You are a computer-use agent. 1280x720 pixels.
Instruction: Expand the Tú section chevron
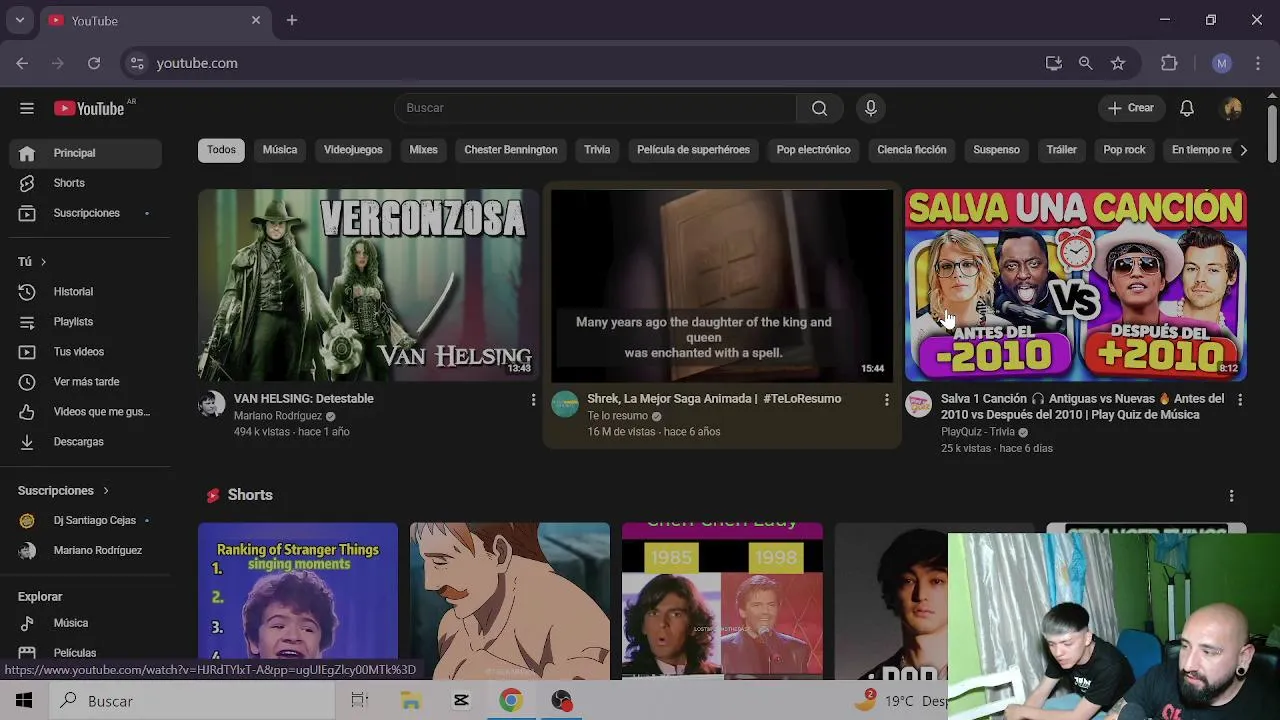point(43,262)
